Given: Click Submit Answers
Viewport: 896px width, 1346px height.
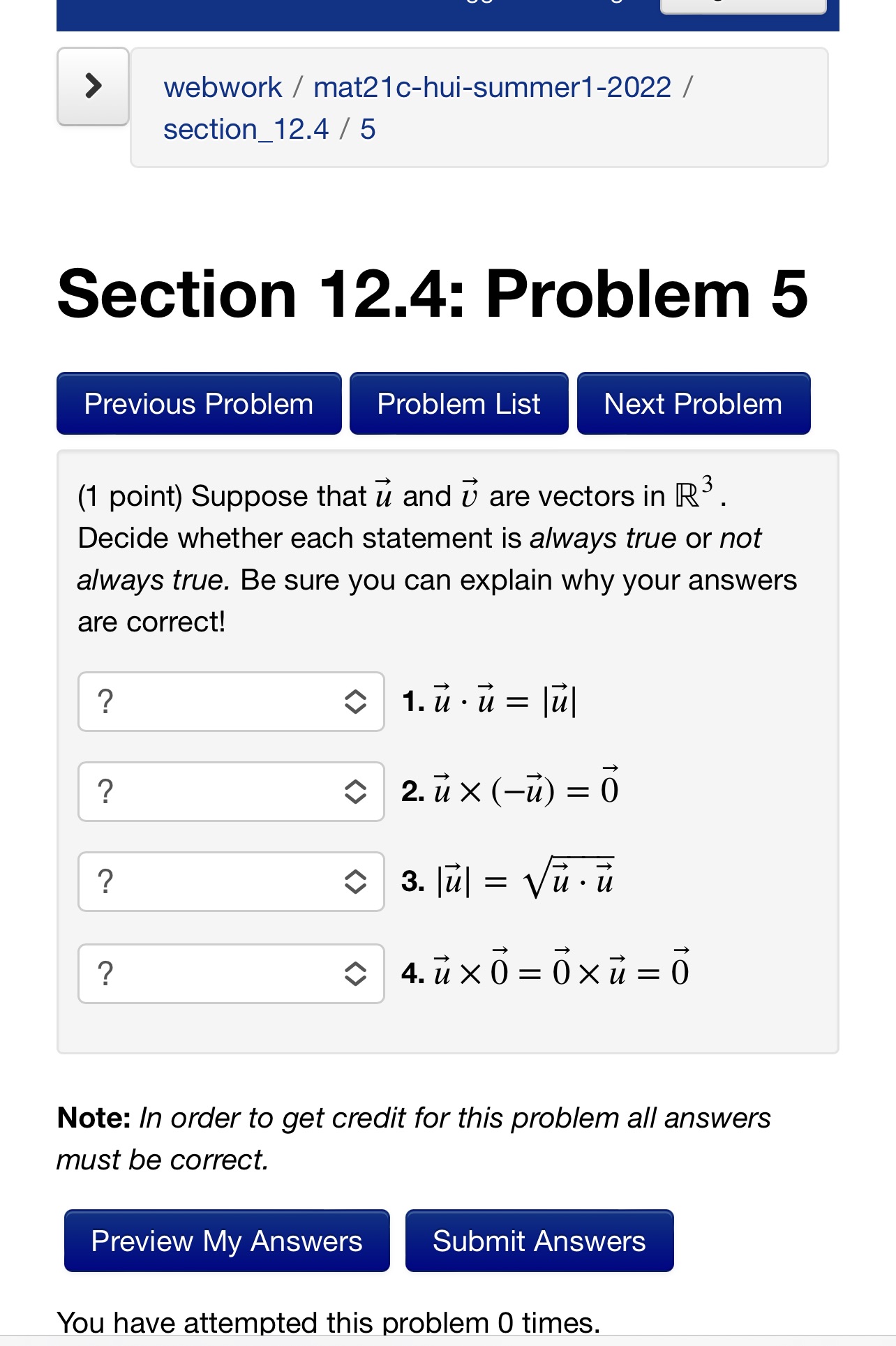Looking at the screenshot, I should click(x=539, y=1241).
